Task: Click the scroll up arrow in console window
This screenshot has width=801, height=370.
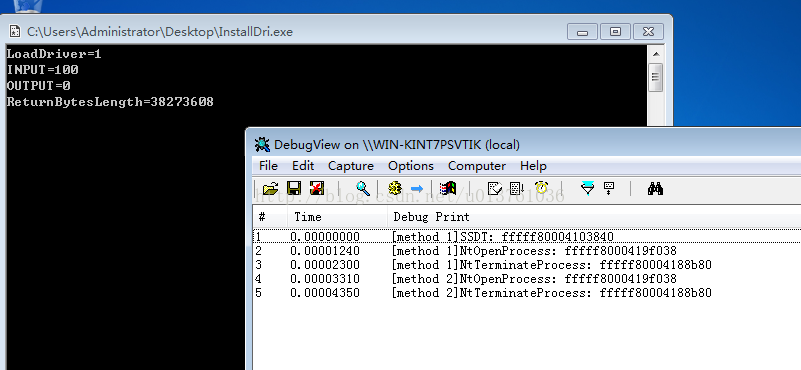Action: [656, 54]
